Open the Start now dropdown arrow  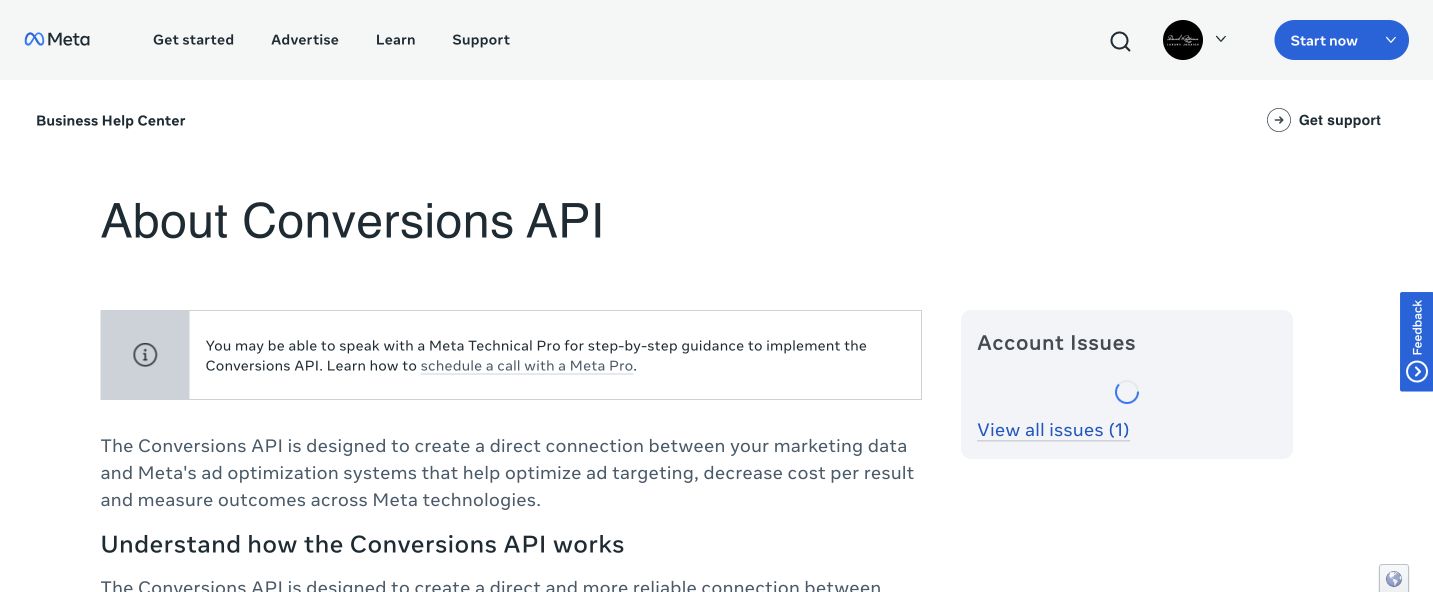[x=1391, y=40]
